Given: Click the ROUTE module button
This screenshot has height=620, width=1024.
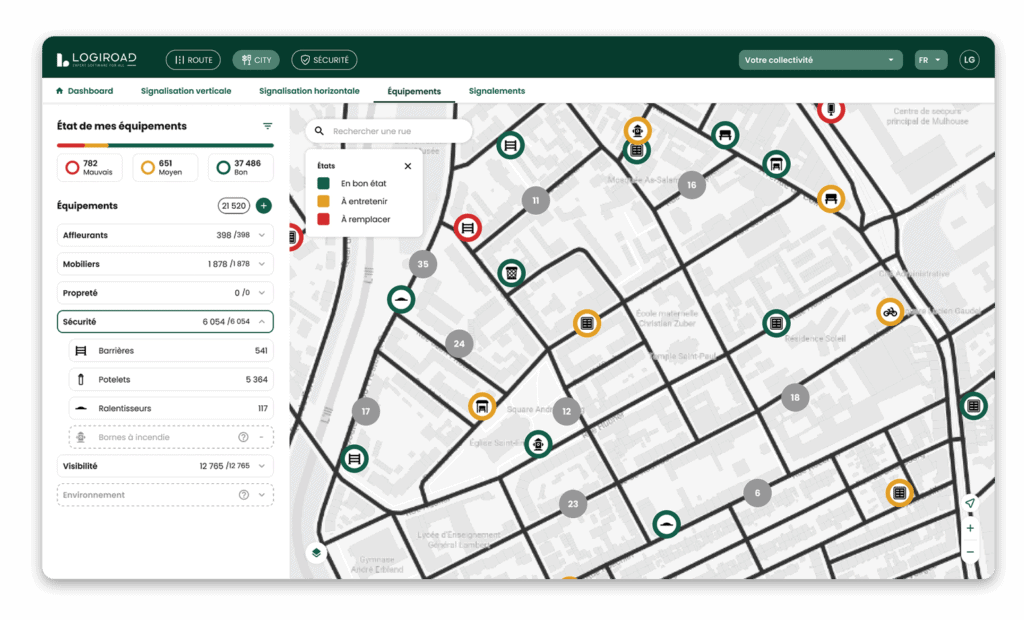Looking at the screenshot, I should tap(193, 60).
